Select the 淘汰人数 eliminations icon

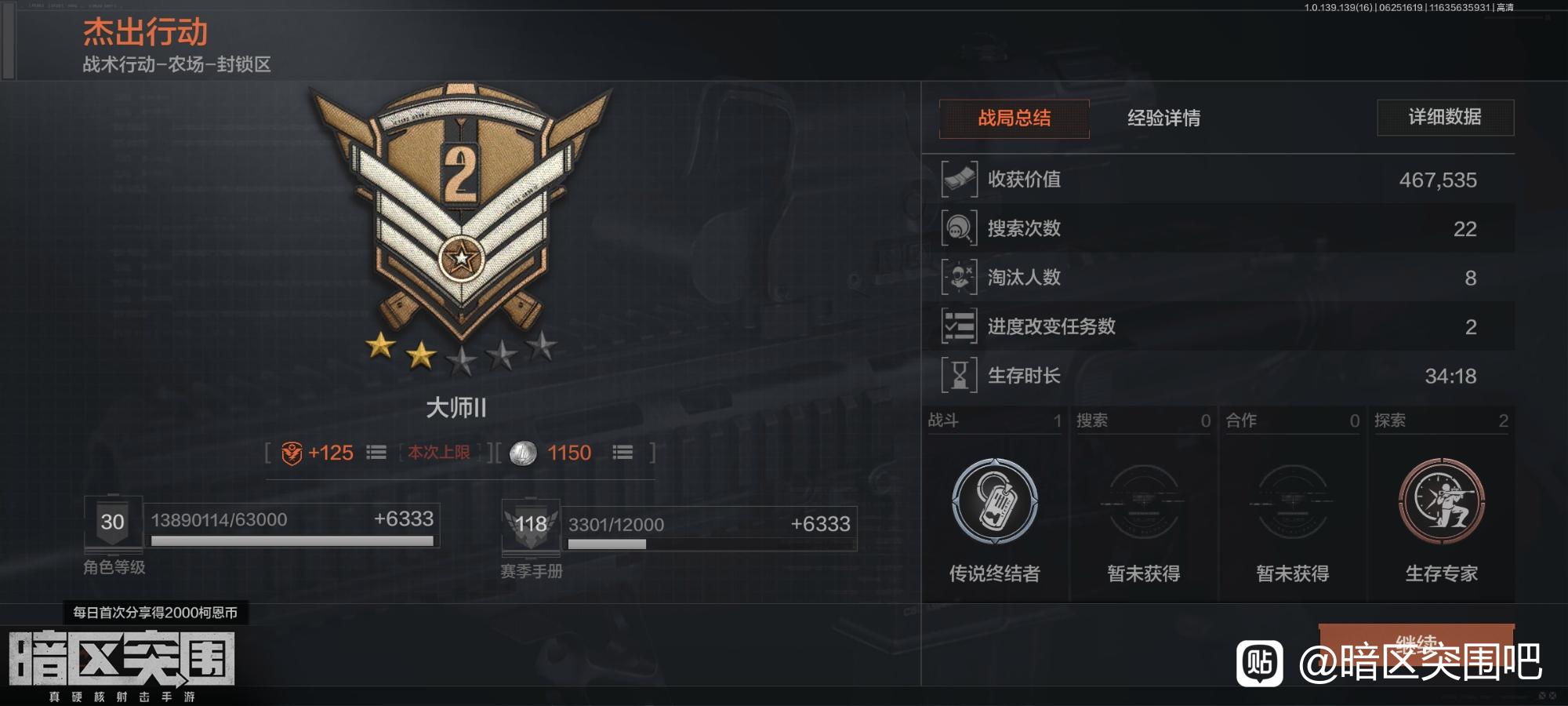pyautogui.click(x=960, y=277)
